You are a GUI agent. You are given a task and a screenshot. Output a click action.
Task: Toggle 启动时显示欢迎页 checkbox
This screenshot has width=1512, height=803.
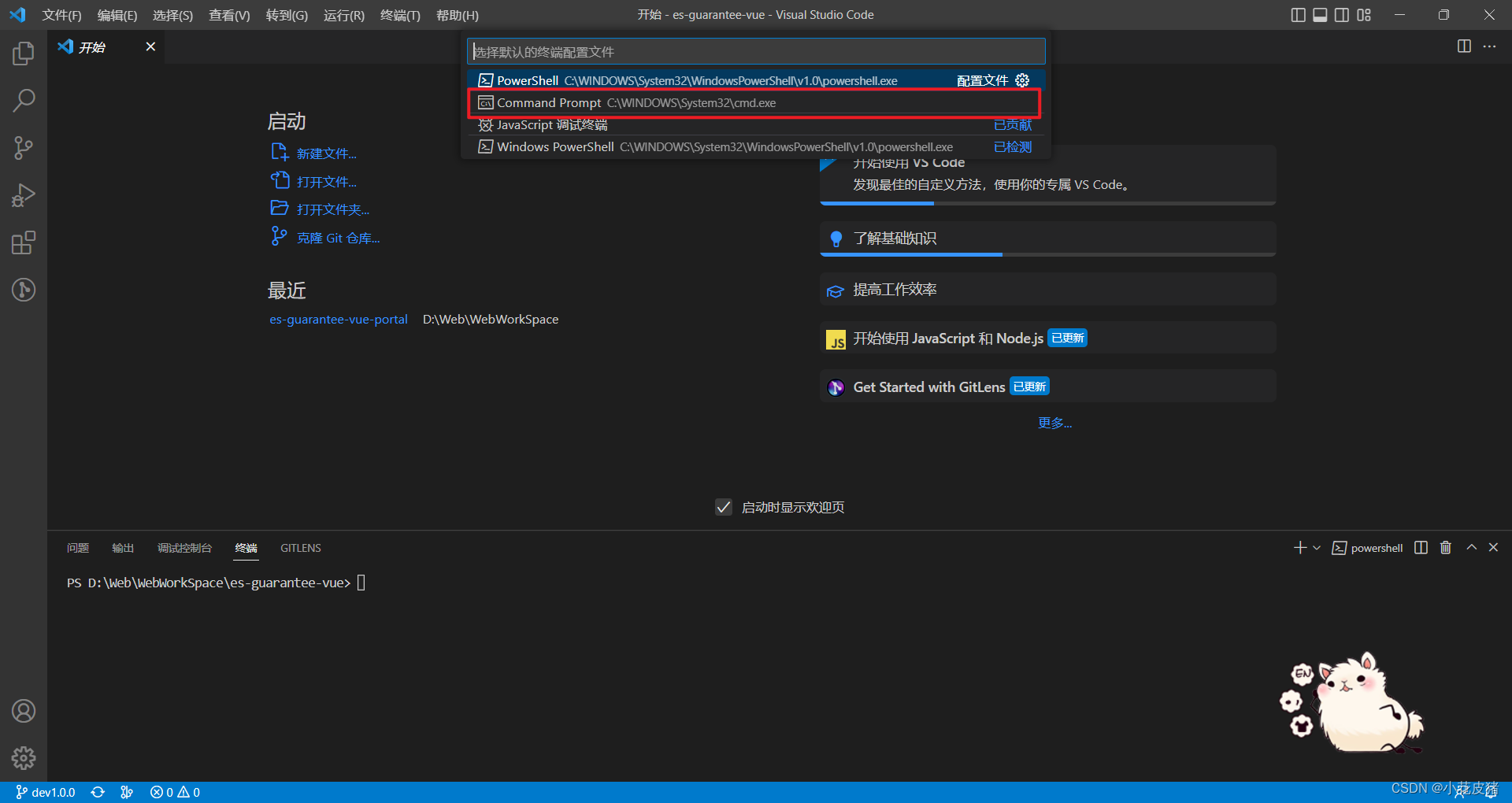click(724, 507)
